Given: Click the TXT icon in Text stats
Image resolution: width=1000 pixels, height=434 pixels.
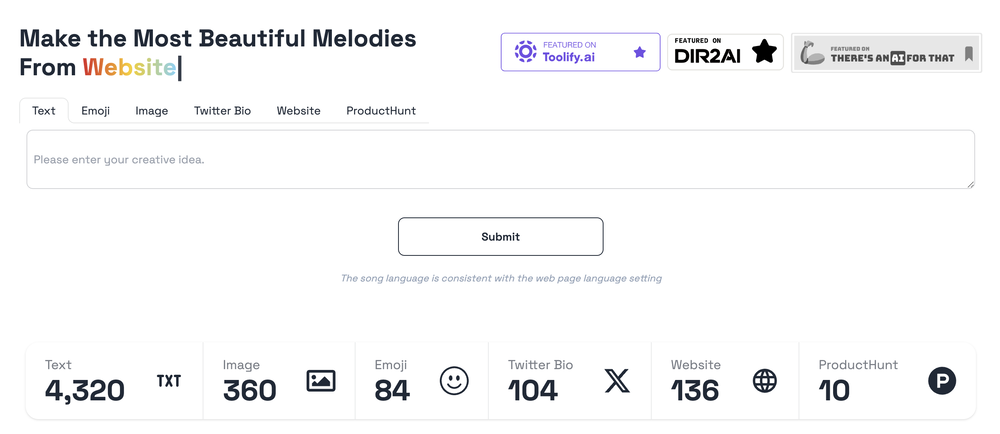Looking at the screenshot, I should [x=169, y=381].
